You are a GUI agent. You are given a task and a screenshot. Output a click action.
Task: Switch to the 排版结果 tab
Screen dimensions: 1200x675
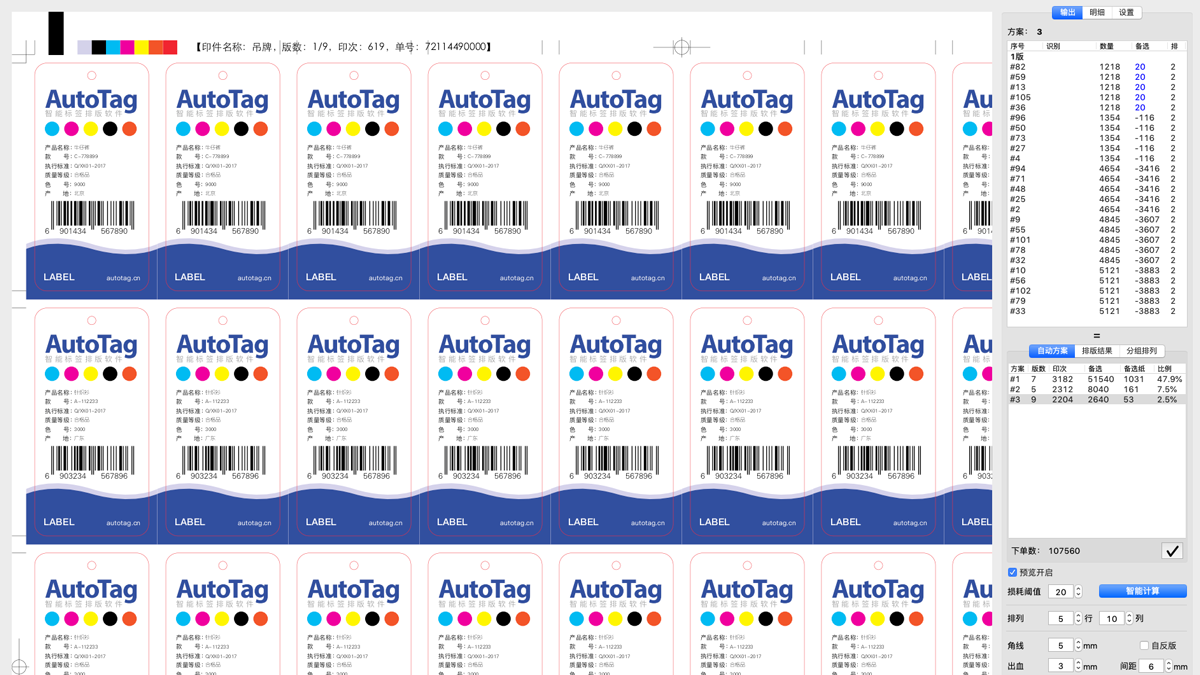coord(1097,351)
